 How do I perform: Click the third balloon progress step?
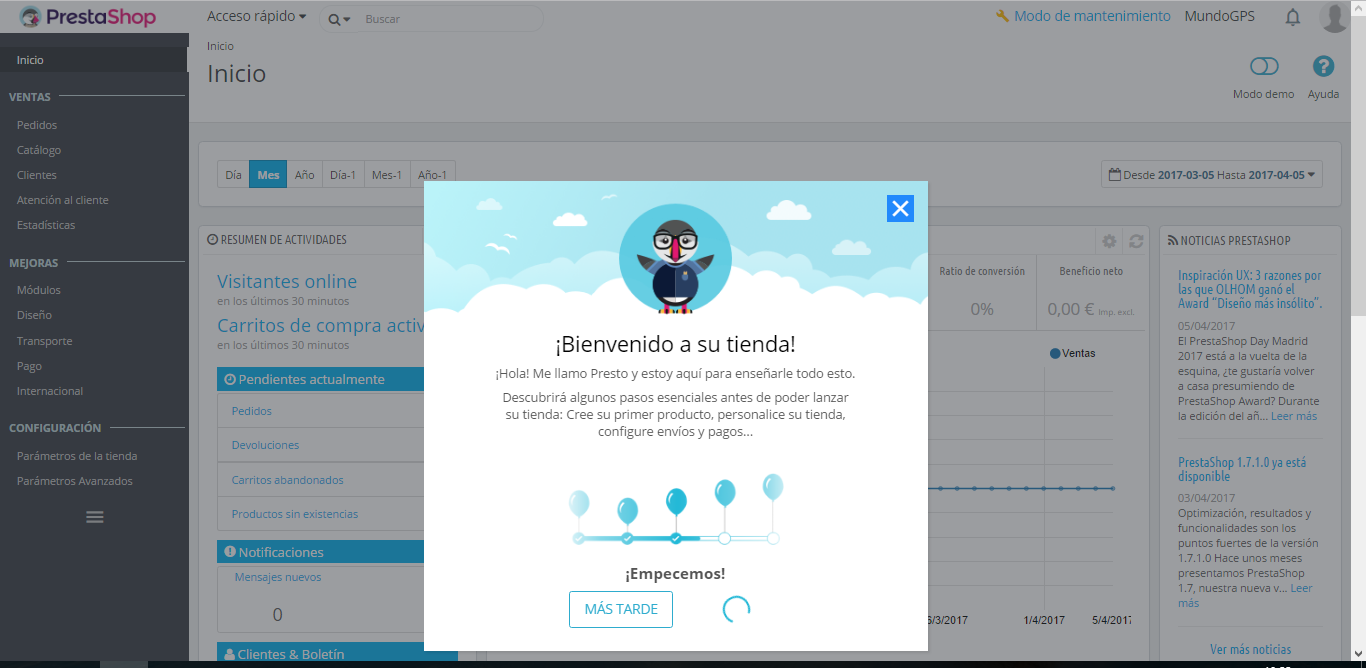click(x=676, y=538)
